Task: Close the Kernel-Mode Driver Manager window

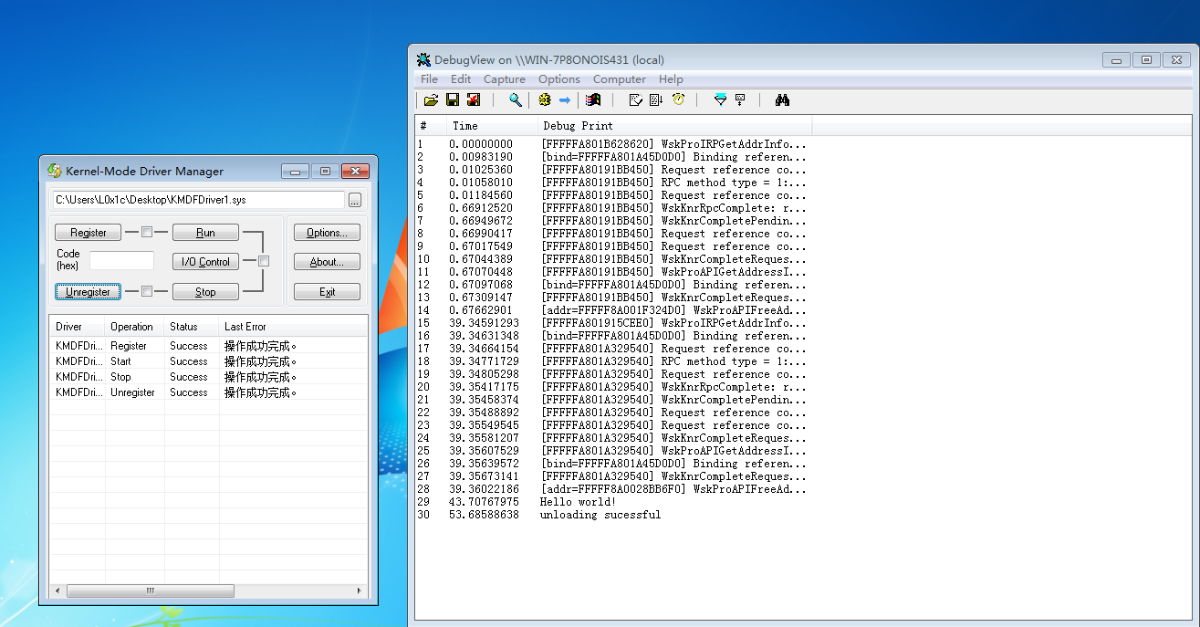Action: tap(355, 171)
